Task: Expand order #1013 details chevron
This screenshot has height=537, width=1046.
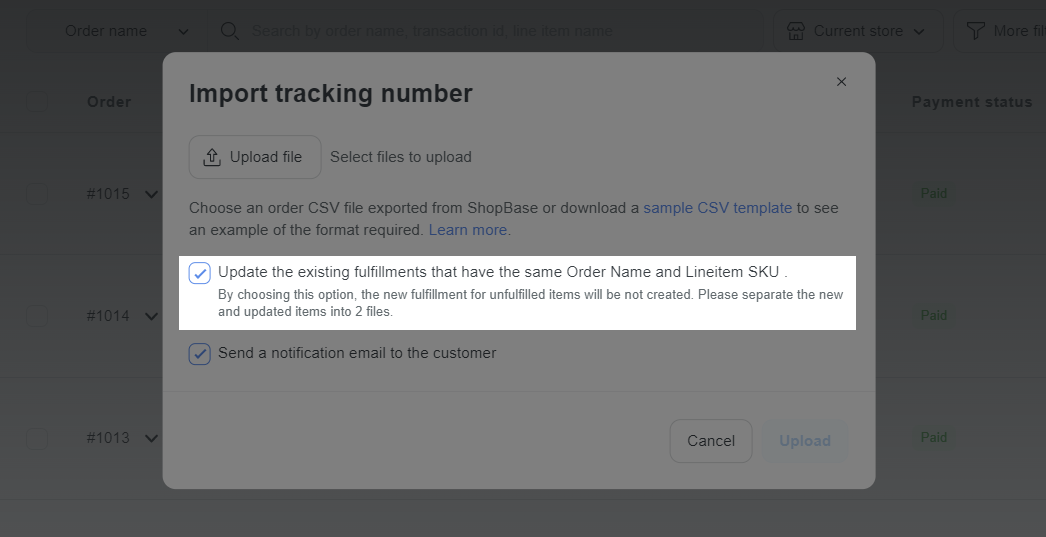Action: tap(151, 438)
